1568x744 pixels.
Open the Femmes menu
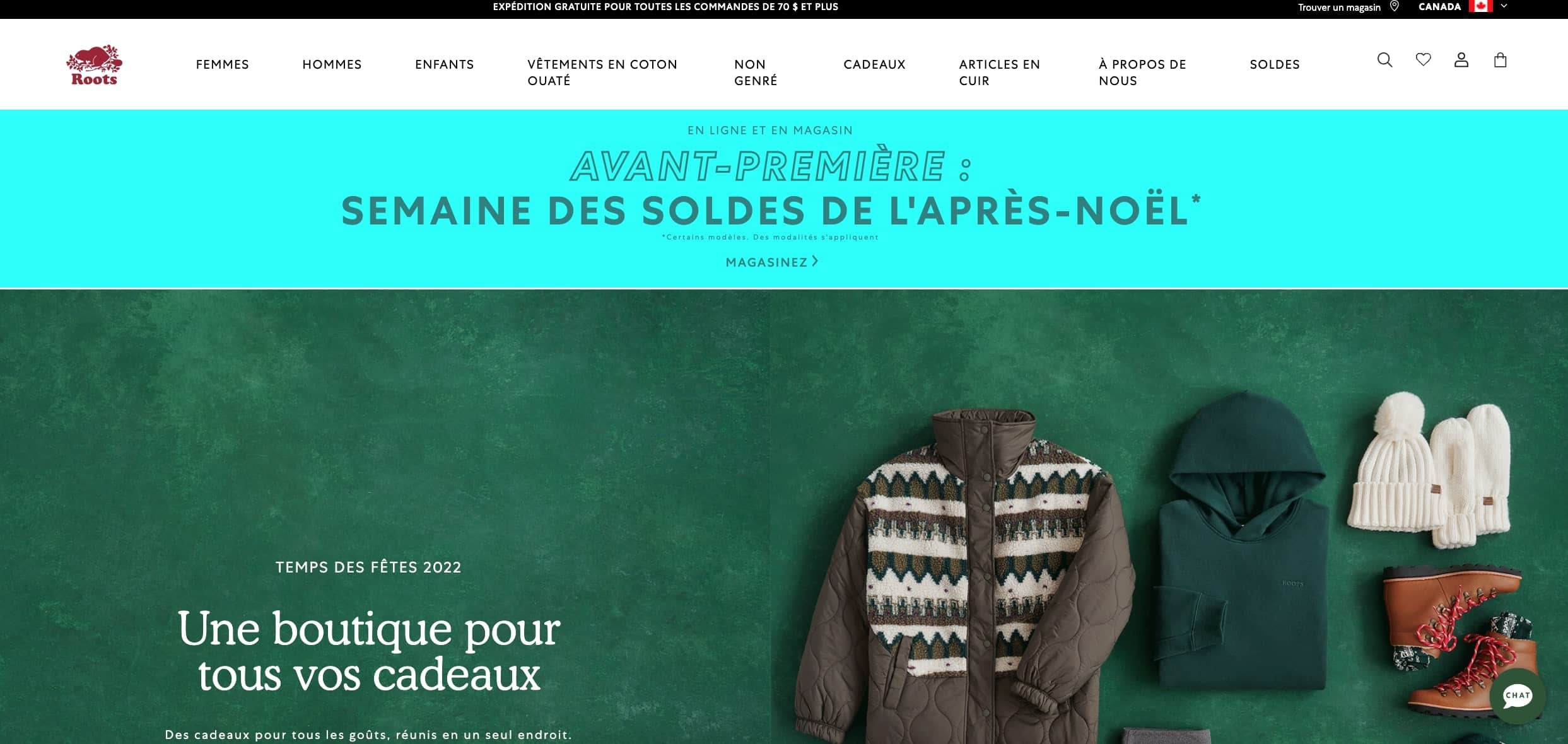(223, 64)
